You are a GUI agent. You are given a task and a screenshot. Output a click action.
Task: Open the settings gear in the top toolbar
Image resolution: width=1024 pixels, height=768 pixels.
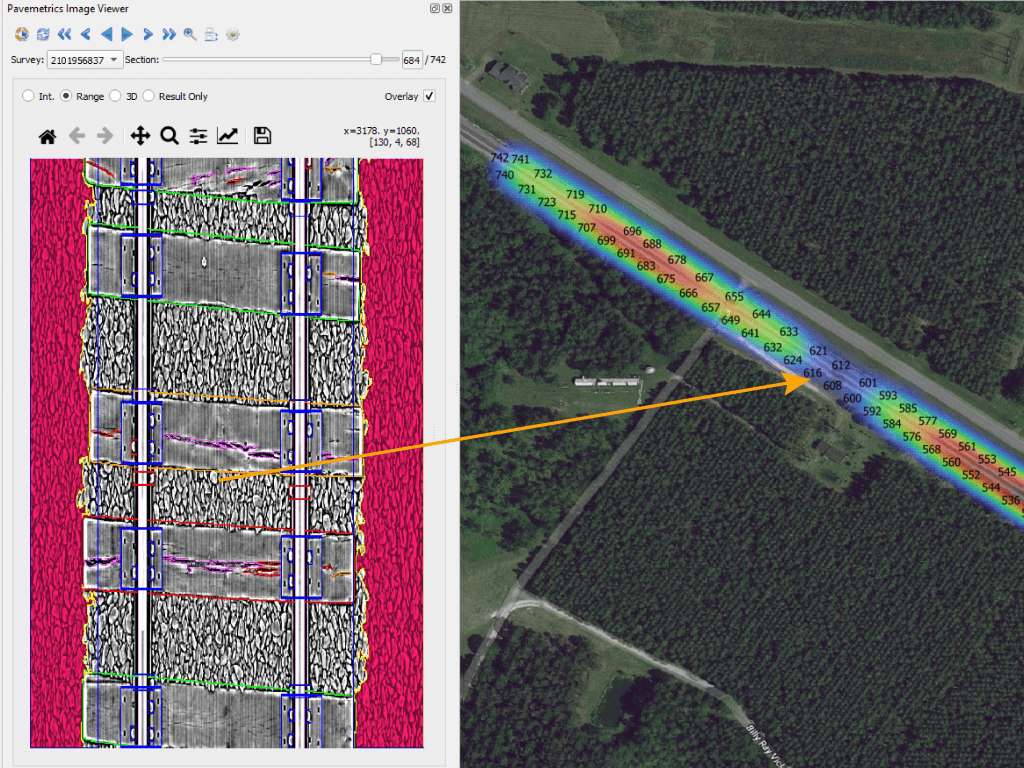coord(232,33)
